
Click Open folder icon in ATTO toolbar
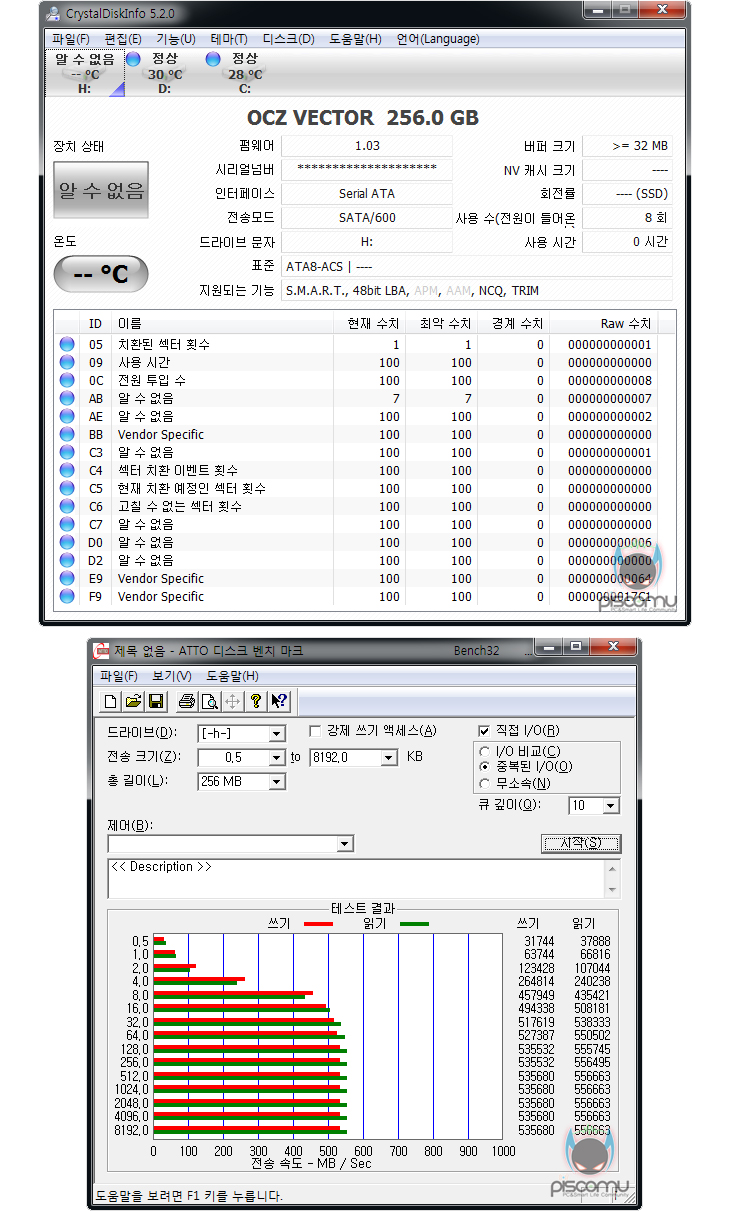click(x=132, y=701)
